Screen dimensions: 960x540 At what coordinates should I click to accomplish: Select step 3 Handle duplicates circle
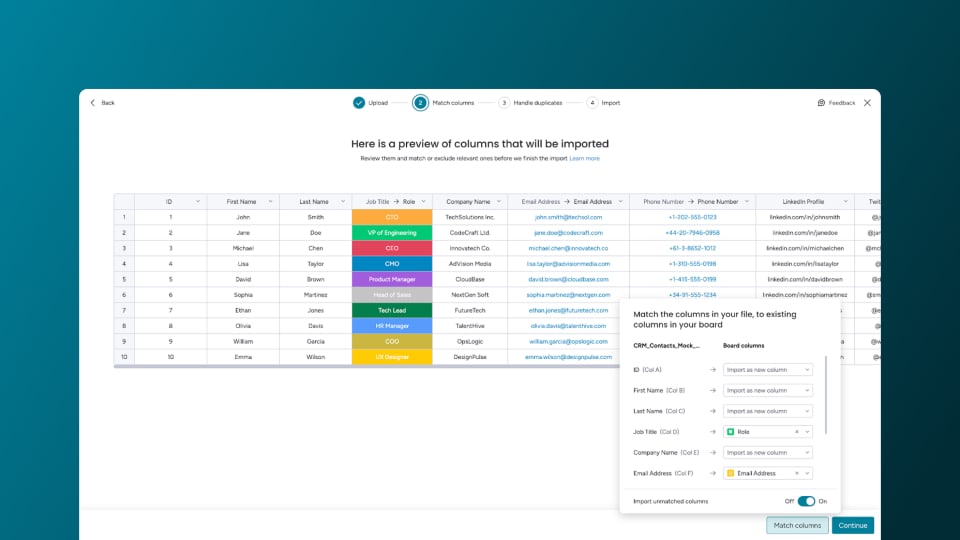(x=504, y=103)
